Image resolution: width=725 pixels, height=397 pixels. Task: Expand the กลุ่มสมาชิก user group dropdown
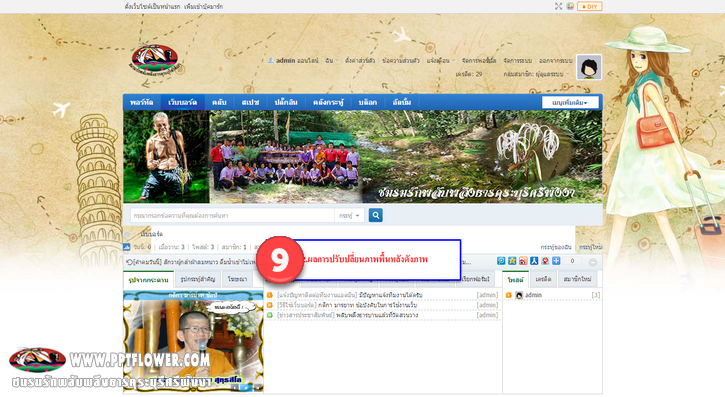[x=536, y=74]
